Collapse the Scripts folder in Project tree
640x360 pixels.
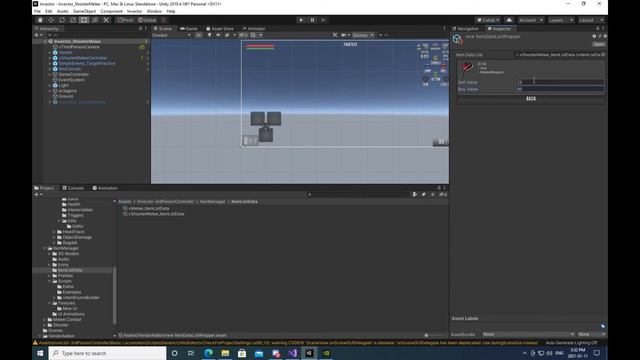50,281
